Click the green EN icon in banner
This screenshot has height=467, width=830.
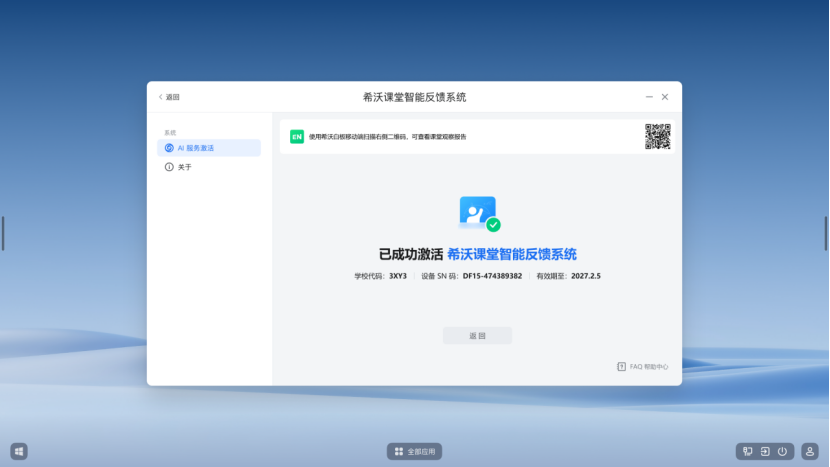click(297, 137)
